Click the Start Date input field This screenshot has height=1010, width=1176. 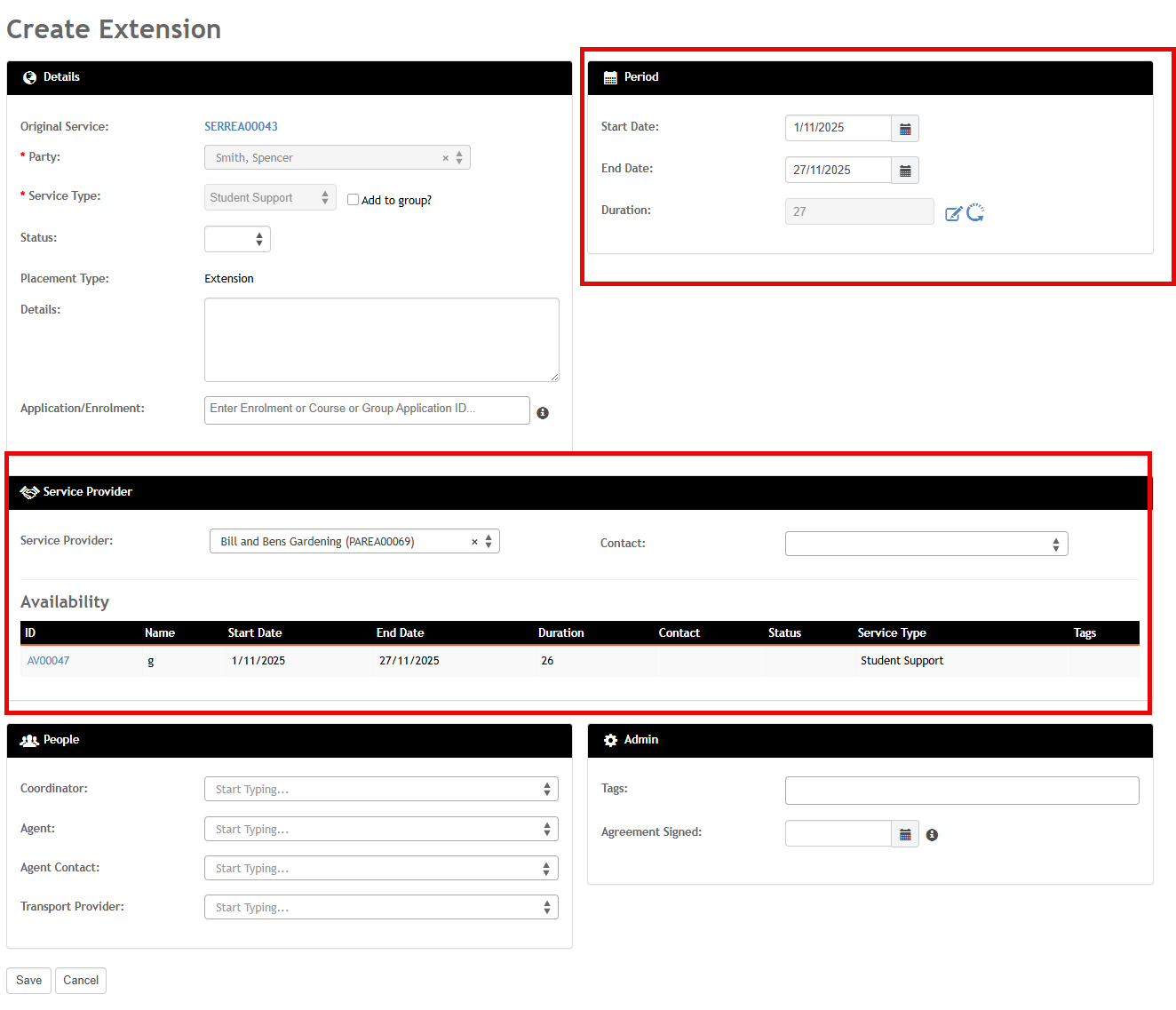[838, 129]
